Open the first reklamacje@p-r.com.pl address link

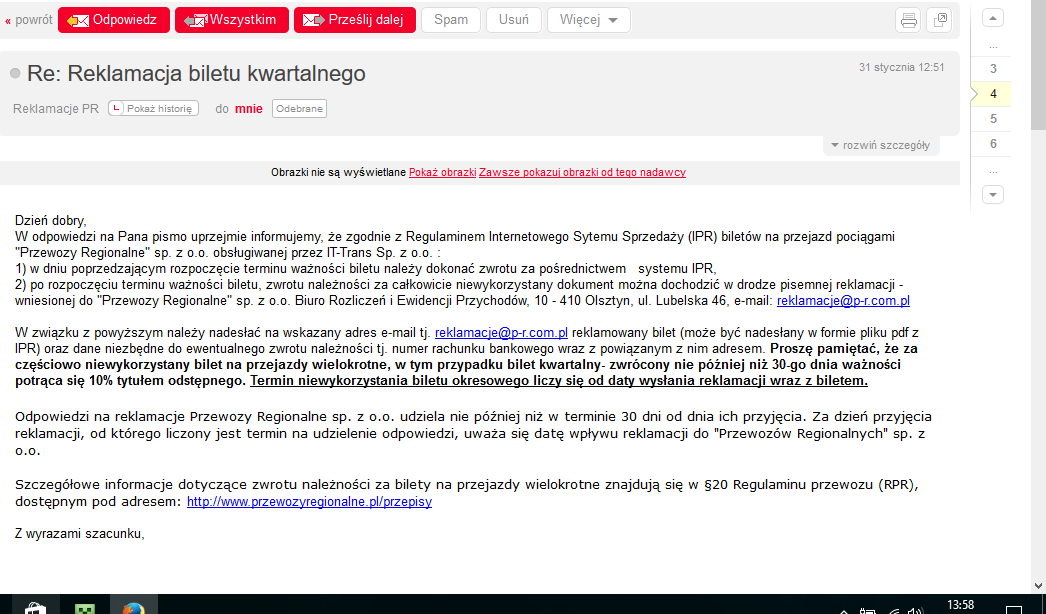pyautogui.click(x=843, y=300)
